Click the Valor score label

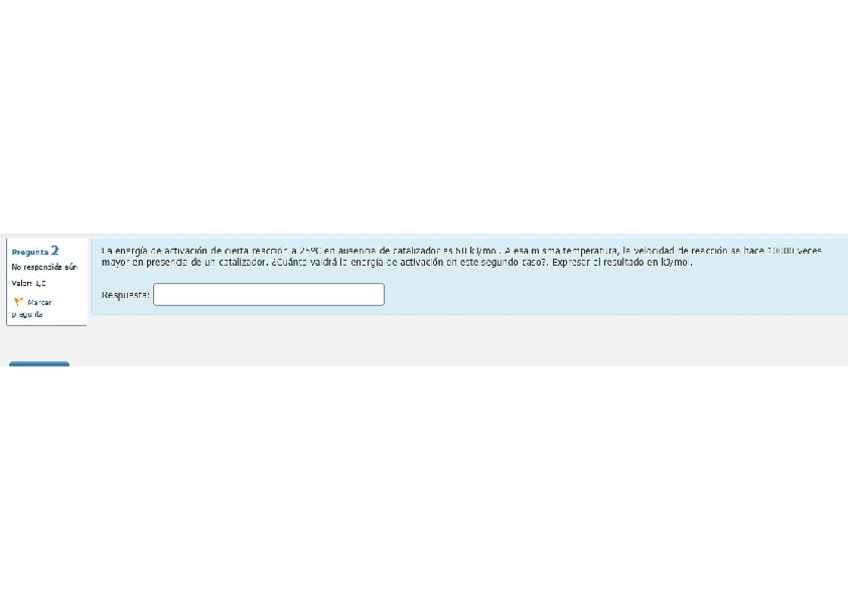29,283
